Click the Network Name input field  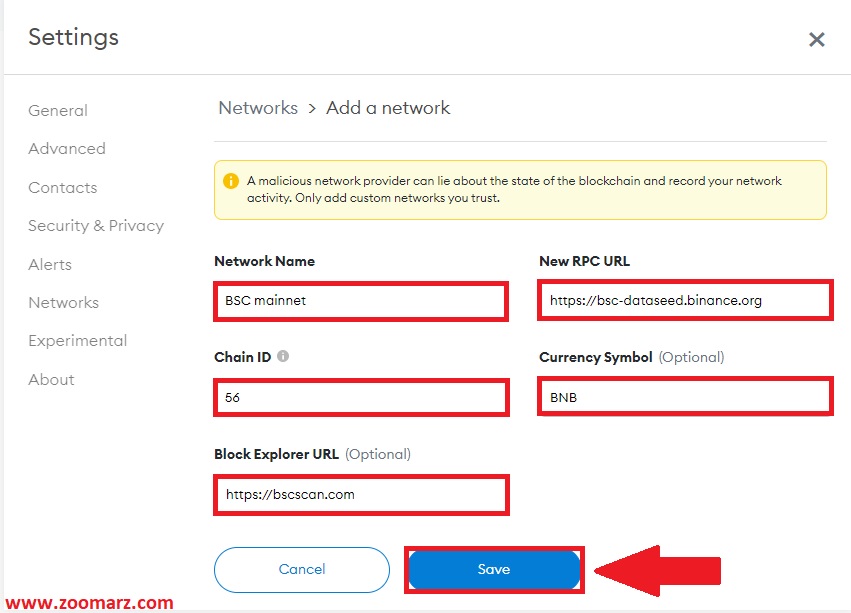point(361,301)
